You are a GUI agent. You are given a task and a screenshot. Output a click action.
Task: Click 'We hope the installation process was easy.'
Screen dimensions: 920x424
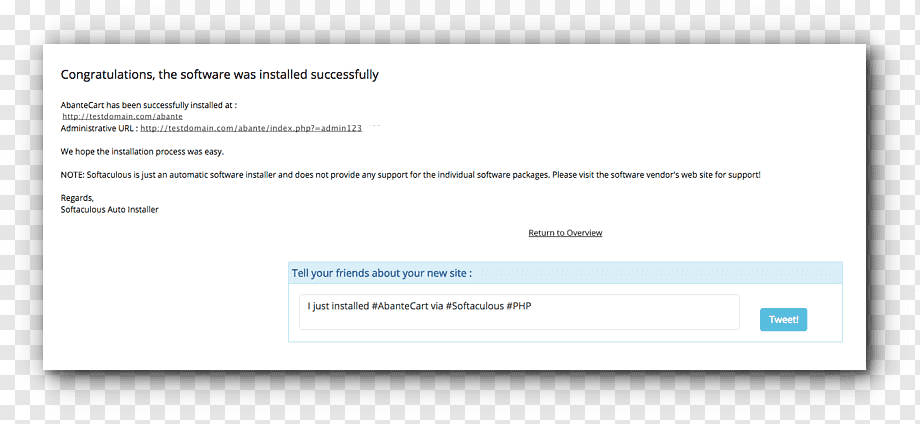pyautogui.click(x=143, y=152)
